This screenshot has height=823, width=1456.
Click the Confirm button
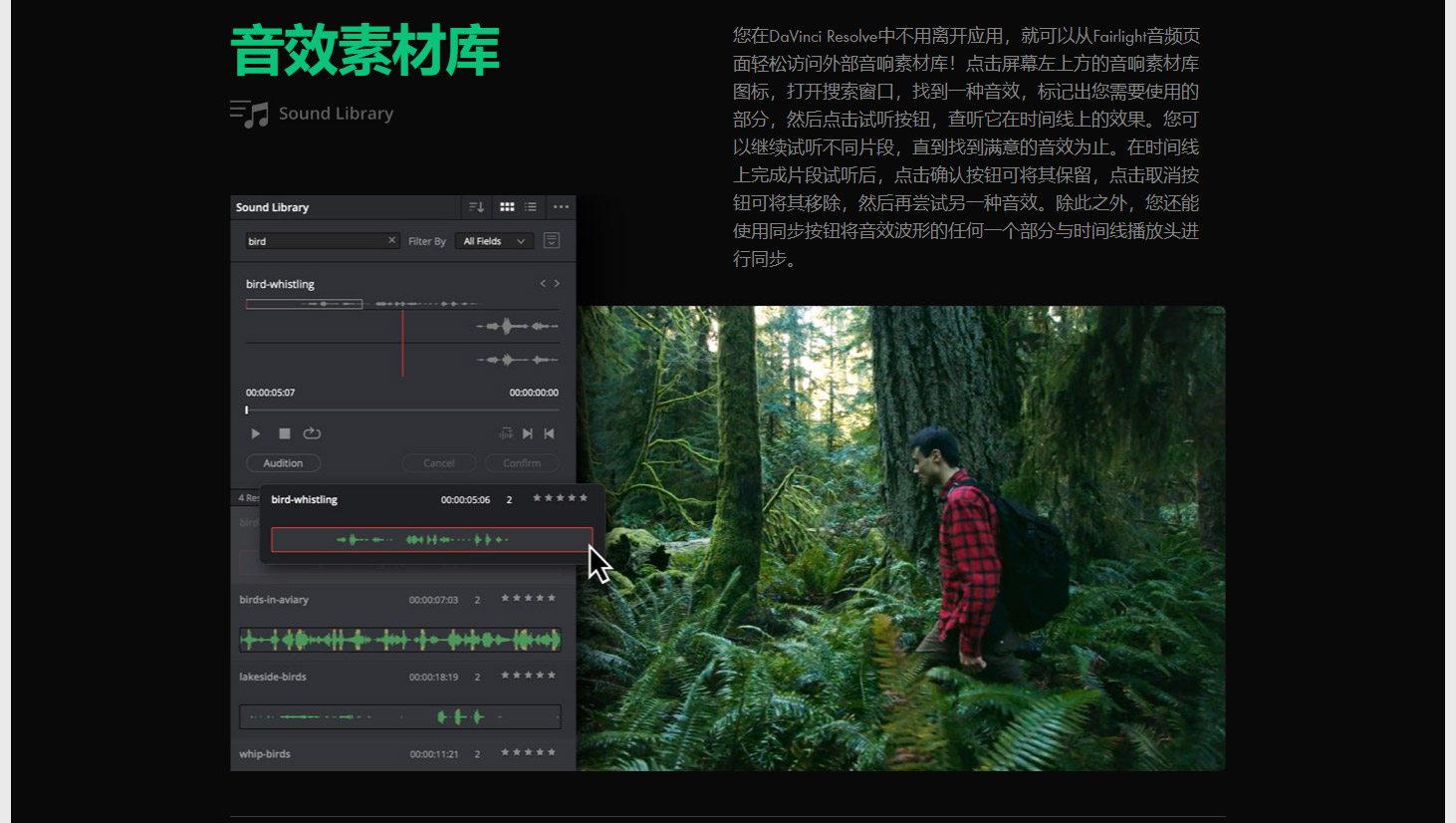tap(521, 463)
